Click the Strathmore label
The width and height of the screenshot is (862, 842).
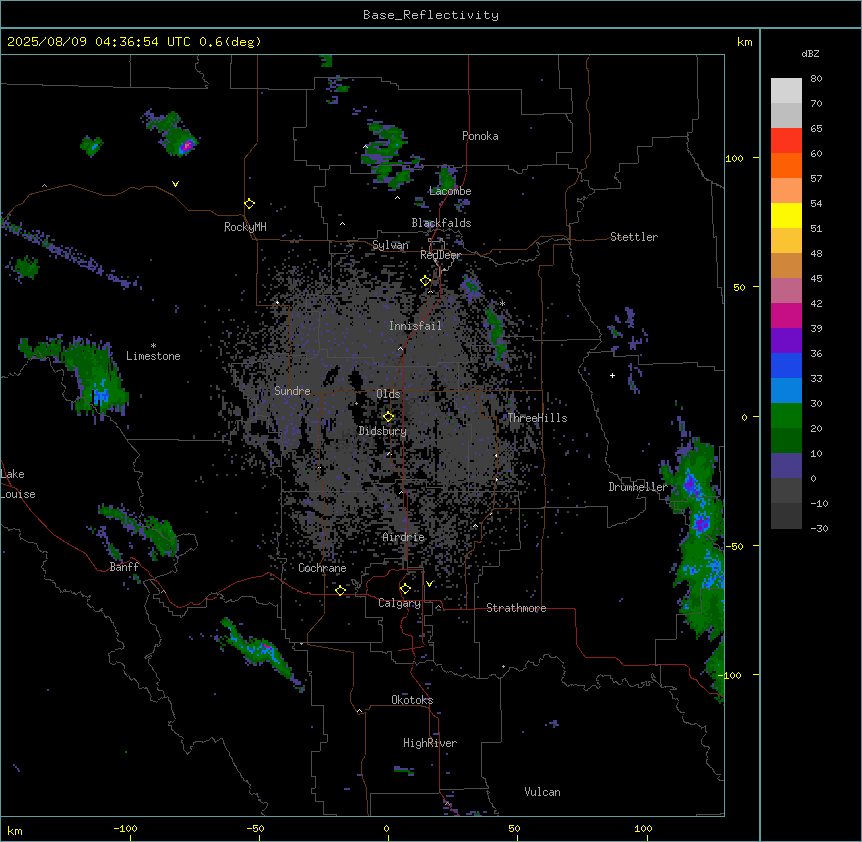tap(516, 608)
